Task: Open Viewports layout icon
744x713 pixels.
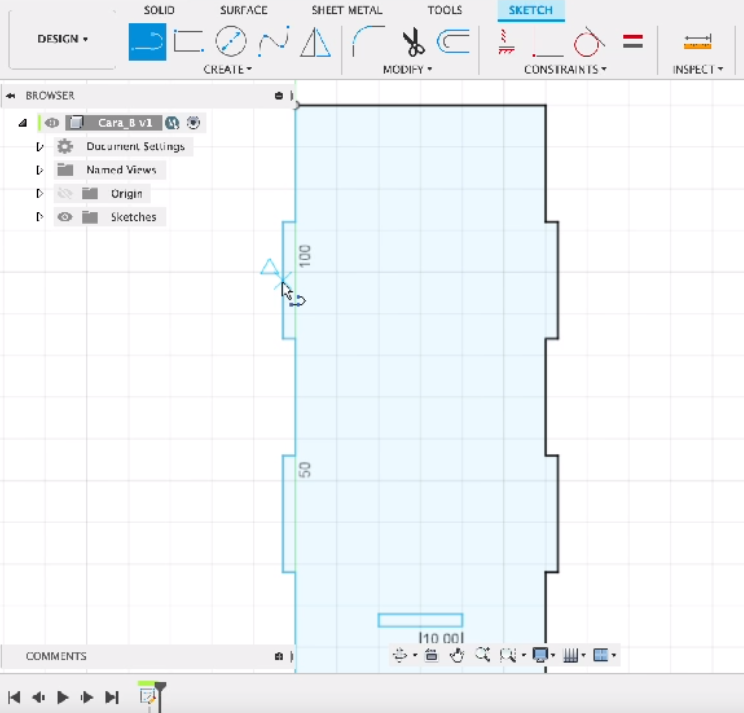Action: coord(601,655)
